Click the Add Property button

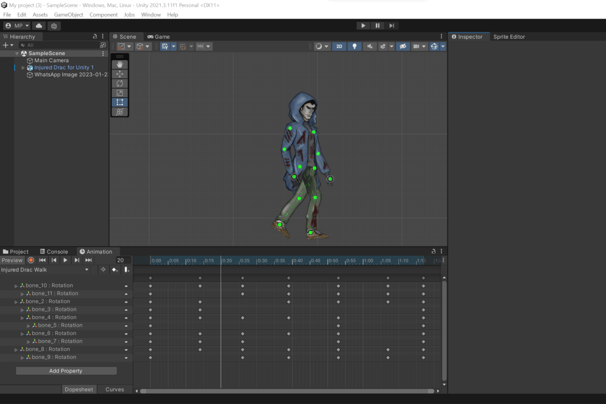(66, 371)
